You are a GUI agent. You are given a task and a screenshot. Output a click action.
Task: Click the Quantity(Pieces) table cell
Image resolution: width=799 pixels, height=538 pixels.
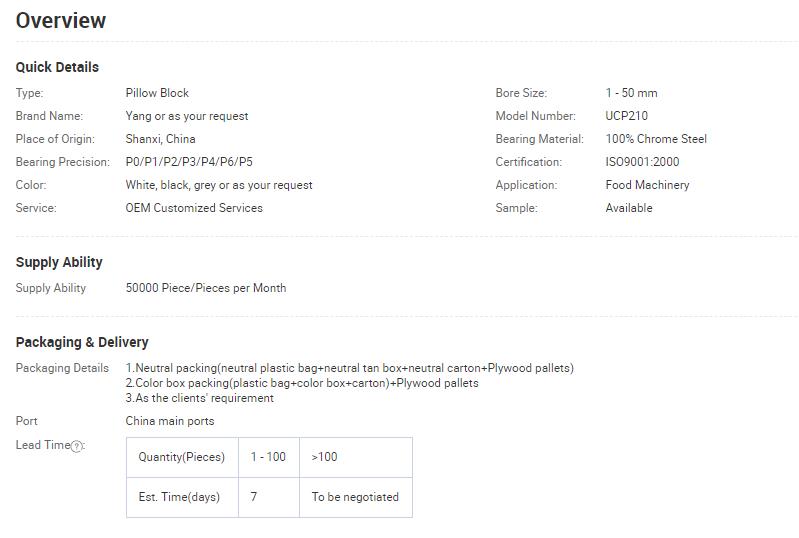pos(182,458)
